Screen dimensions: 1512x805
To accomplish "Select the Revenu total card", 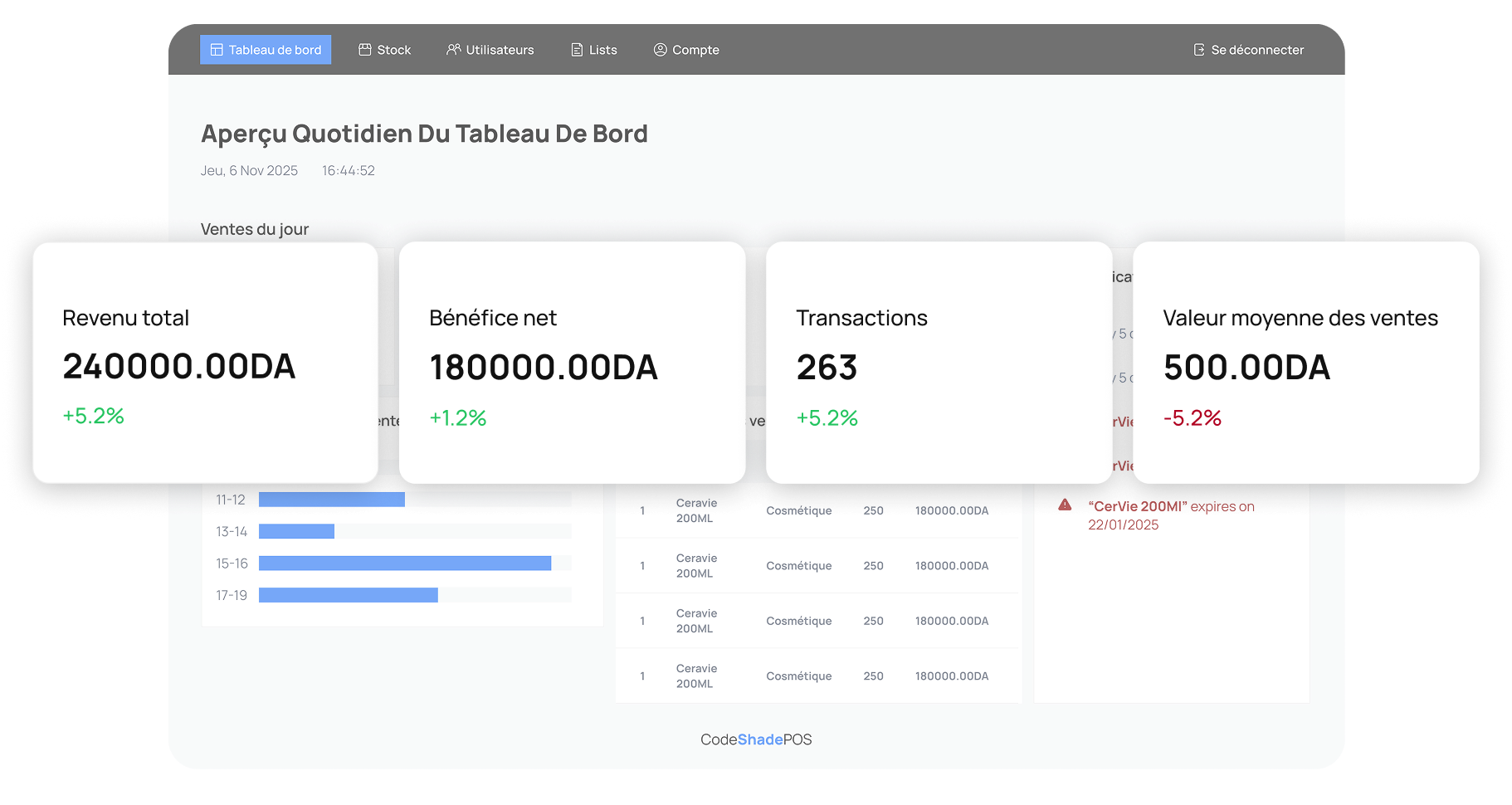I will pos(205,363).
